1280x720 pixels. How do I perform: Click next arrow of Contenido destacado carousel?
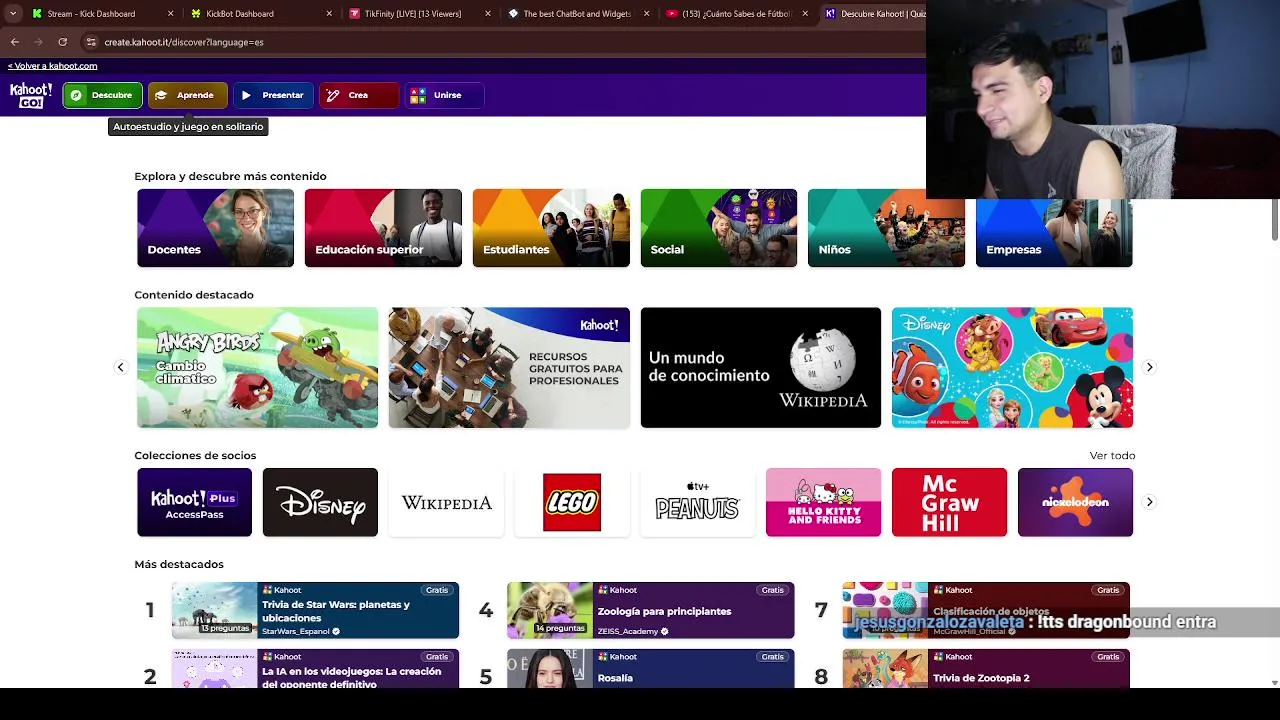1149,367
